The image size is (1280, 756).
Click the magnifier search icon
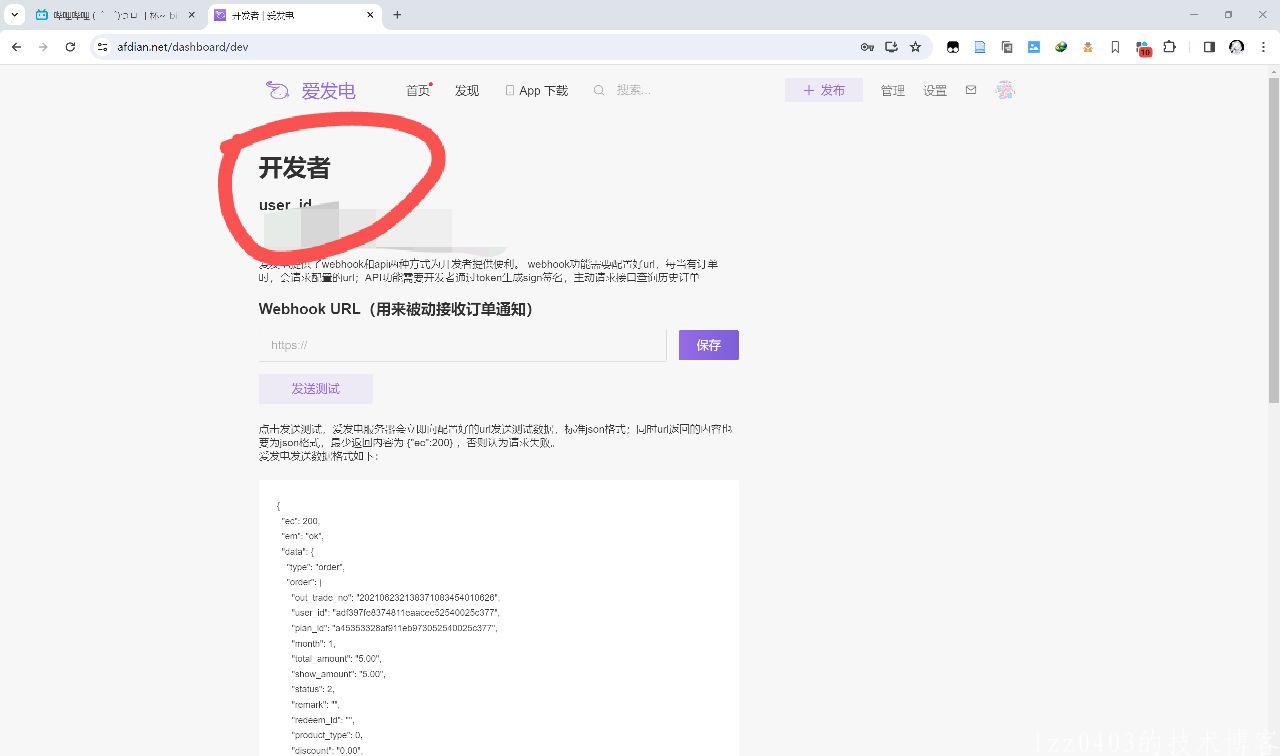(x=599, y=90)
